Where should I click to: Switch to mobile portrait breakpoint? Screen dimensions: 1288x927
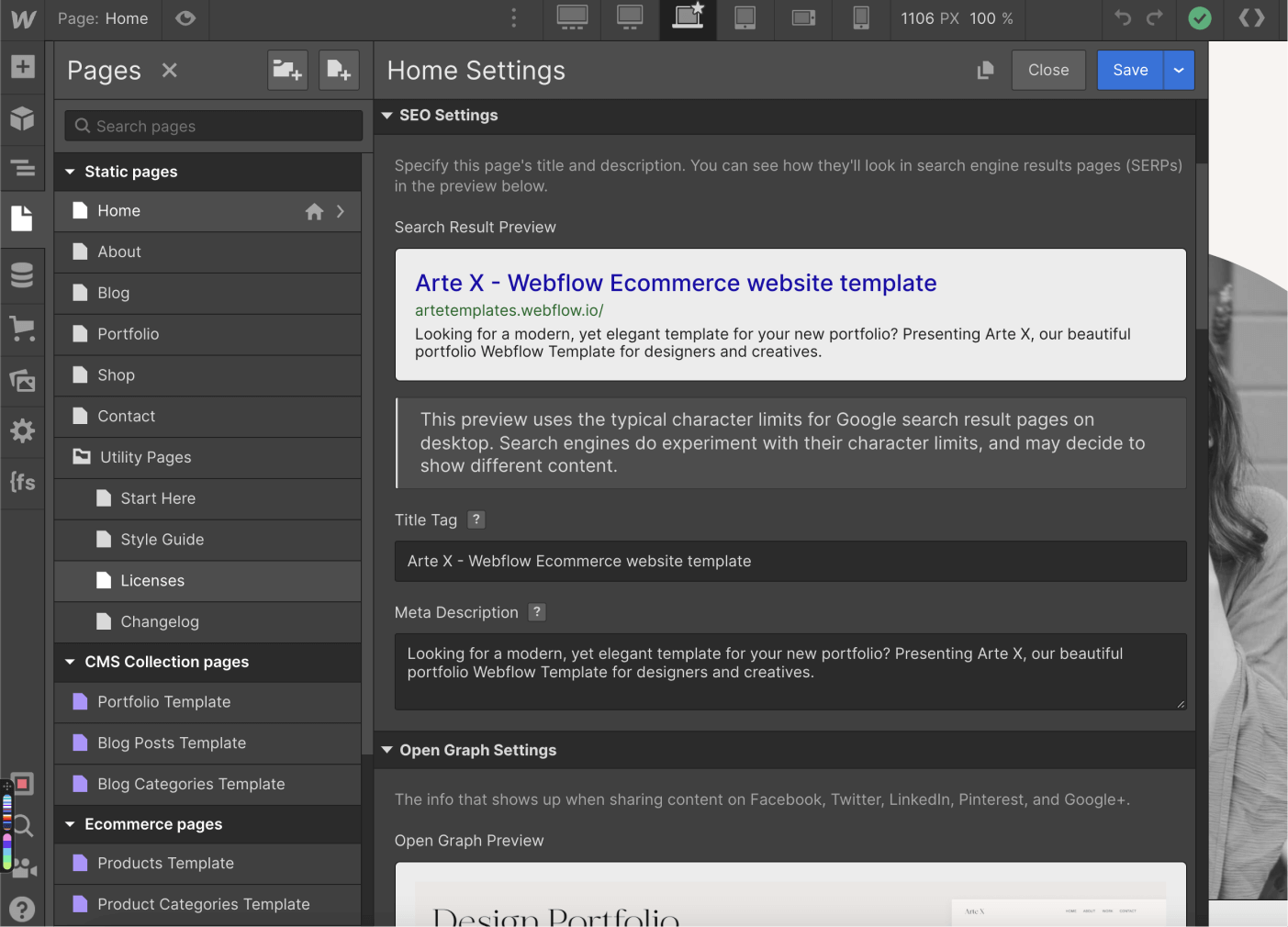point(860,17)
